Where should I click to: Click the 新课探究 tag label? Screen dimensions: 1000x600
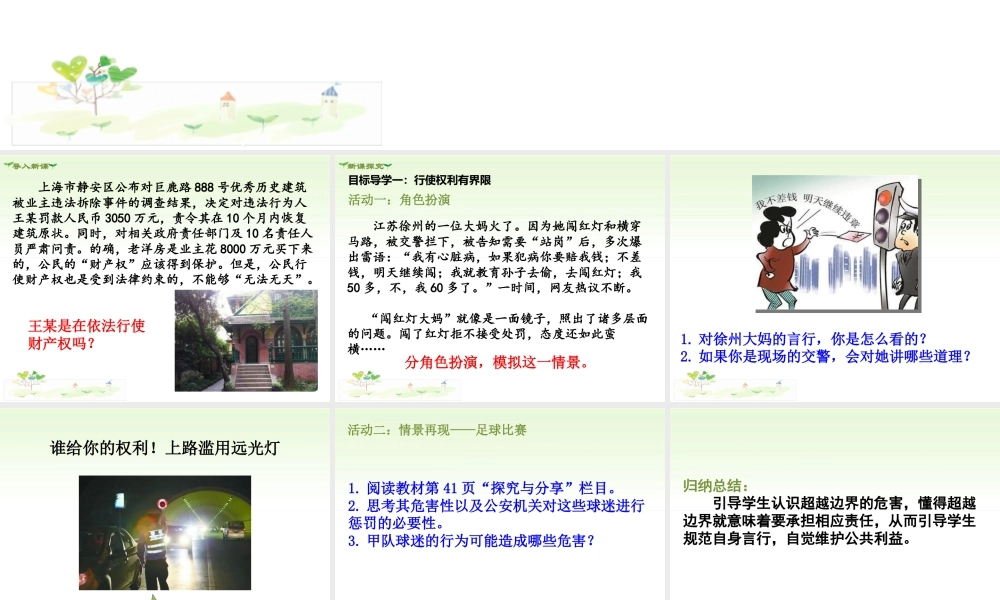click(357, 166)
